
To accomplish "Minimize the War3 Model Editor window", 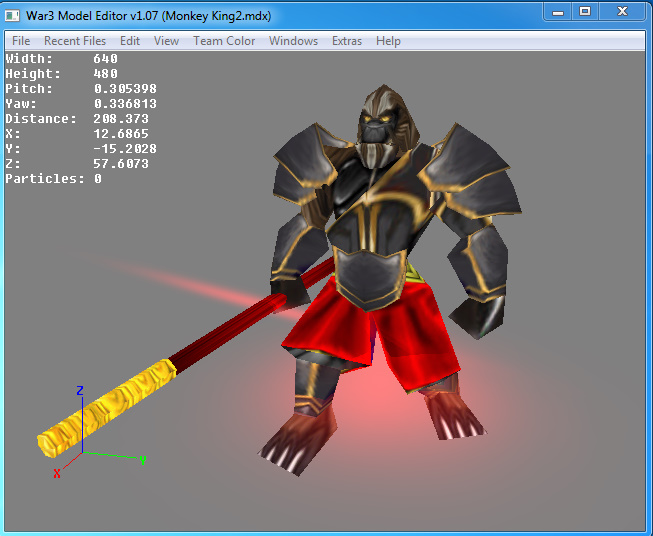I will pyautogui.click(x=558, y=12).
